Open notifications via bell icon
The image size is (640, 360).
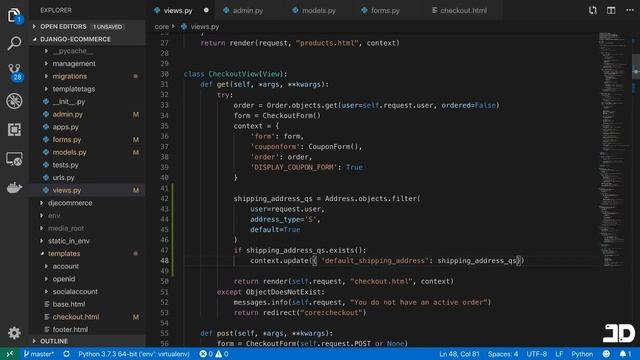click(625, 354)
